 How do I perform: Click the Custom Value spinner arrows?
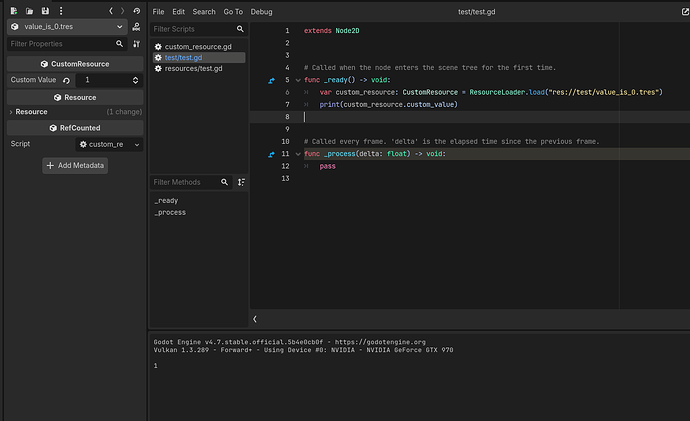point(136,80)
